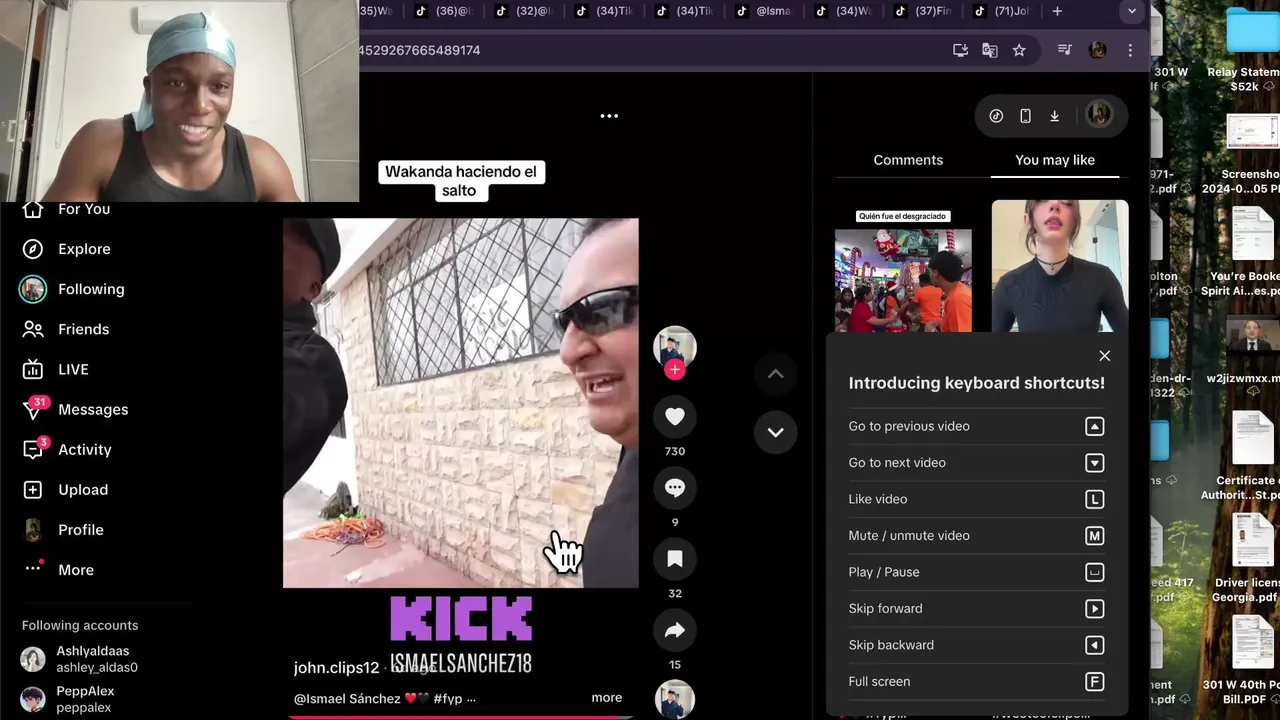This screenshot has width=1280, height=720.
Task: Expand Chrome tab search dropdown
Action: 1132,11
